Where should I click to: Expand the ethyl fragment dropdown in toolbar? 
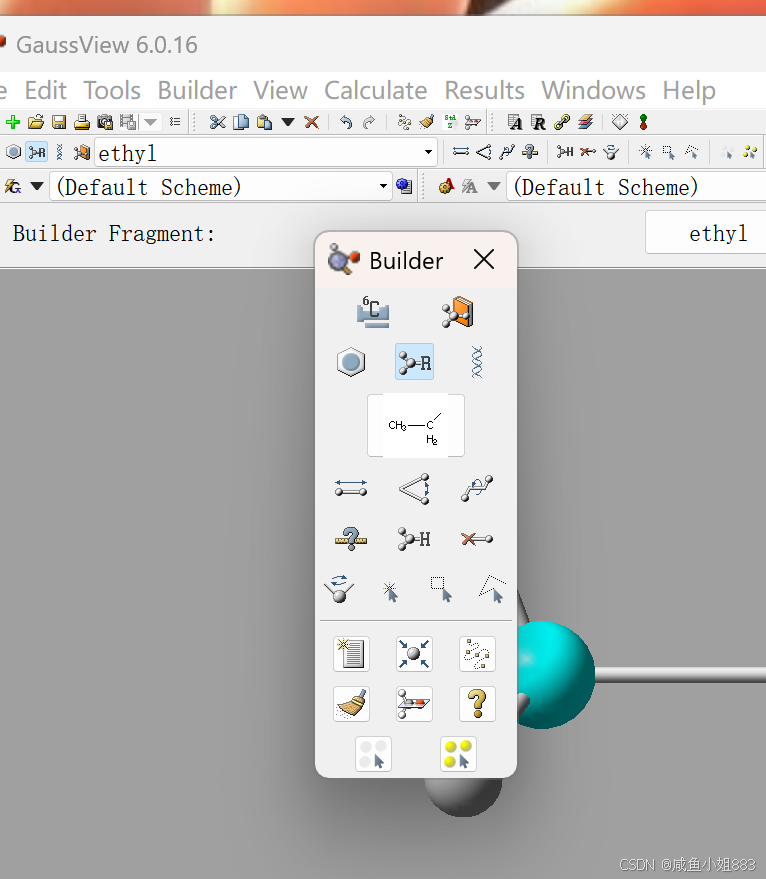coord(428,152)
